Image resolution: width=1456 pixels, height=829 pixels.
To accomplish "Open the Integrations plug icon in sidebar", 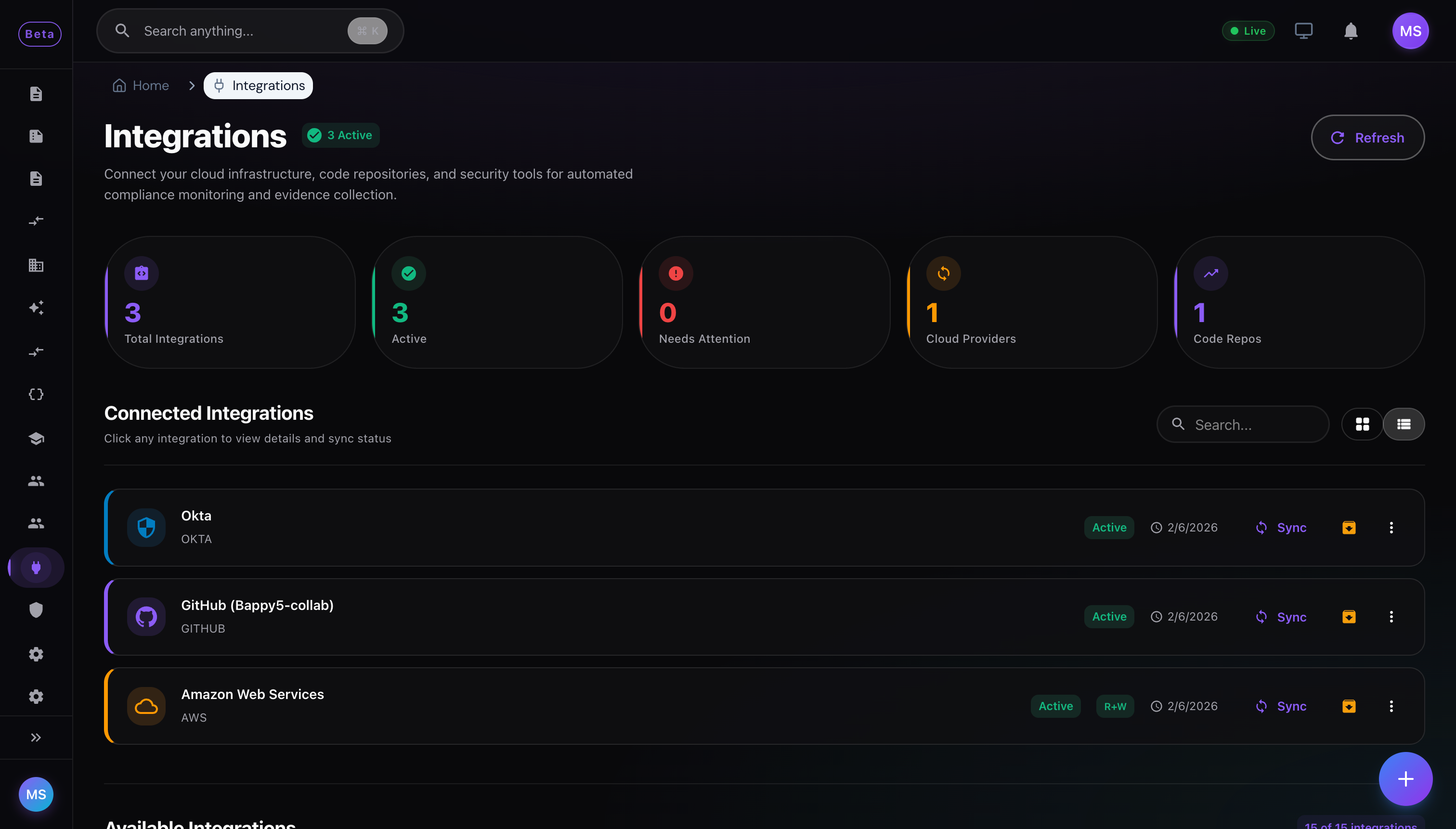I will pyautogui.click(x=36, y=567).
